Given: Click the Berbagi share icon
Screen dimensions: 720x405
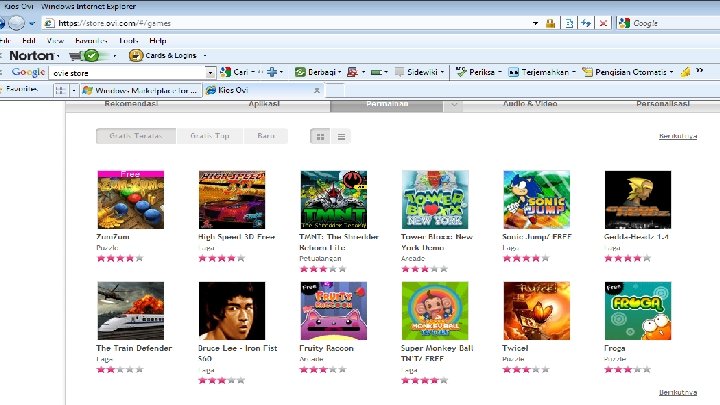Looking at the screenshot, I should tap(300, 72).
